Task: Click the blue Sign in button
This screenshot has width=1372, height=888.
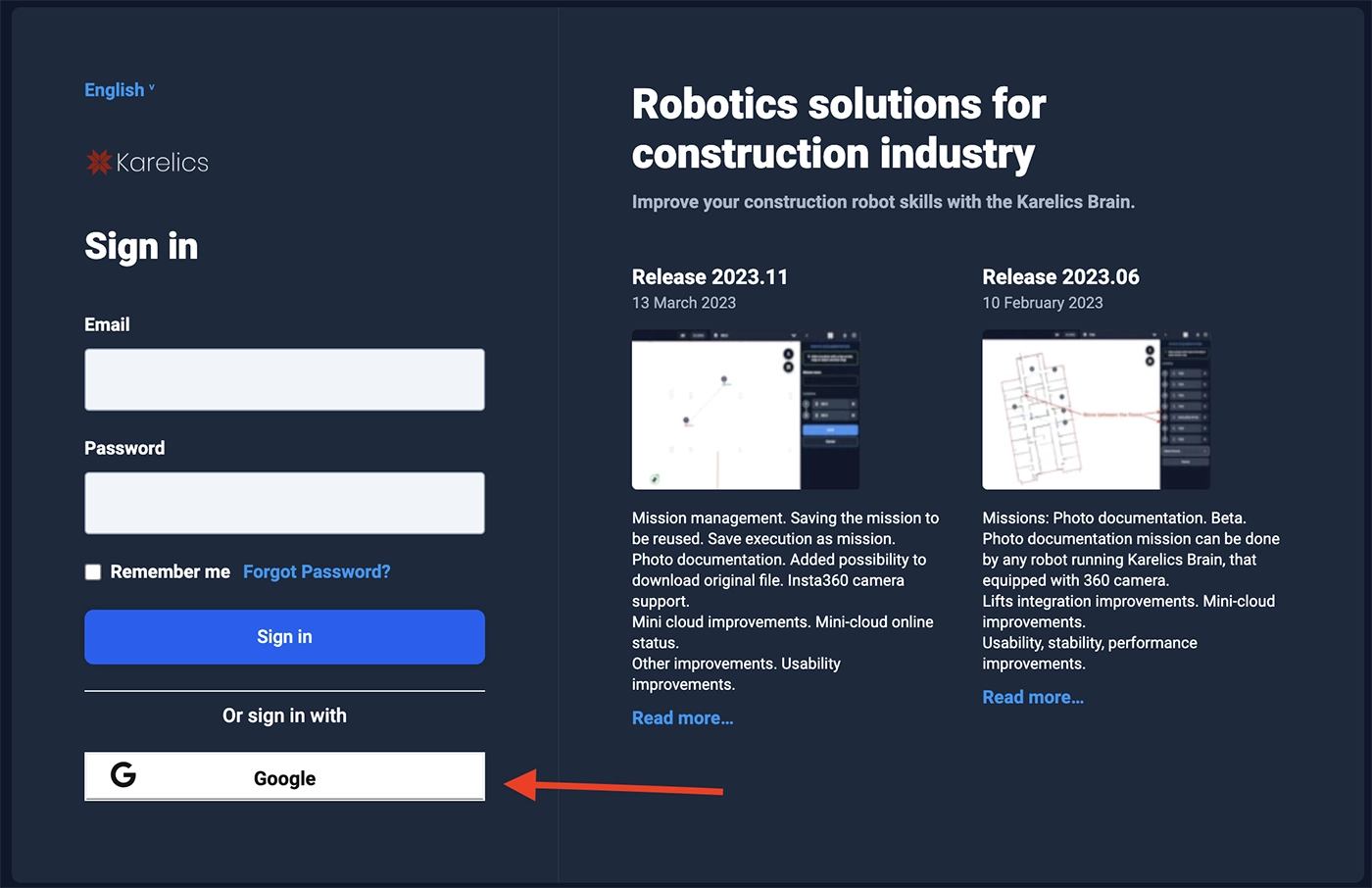Action: pyautogui.click(x=284, y=637)
